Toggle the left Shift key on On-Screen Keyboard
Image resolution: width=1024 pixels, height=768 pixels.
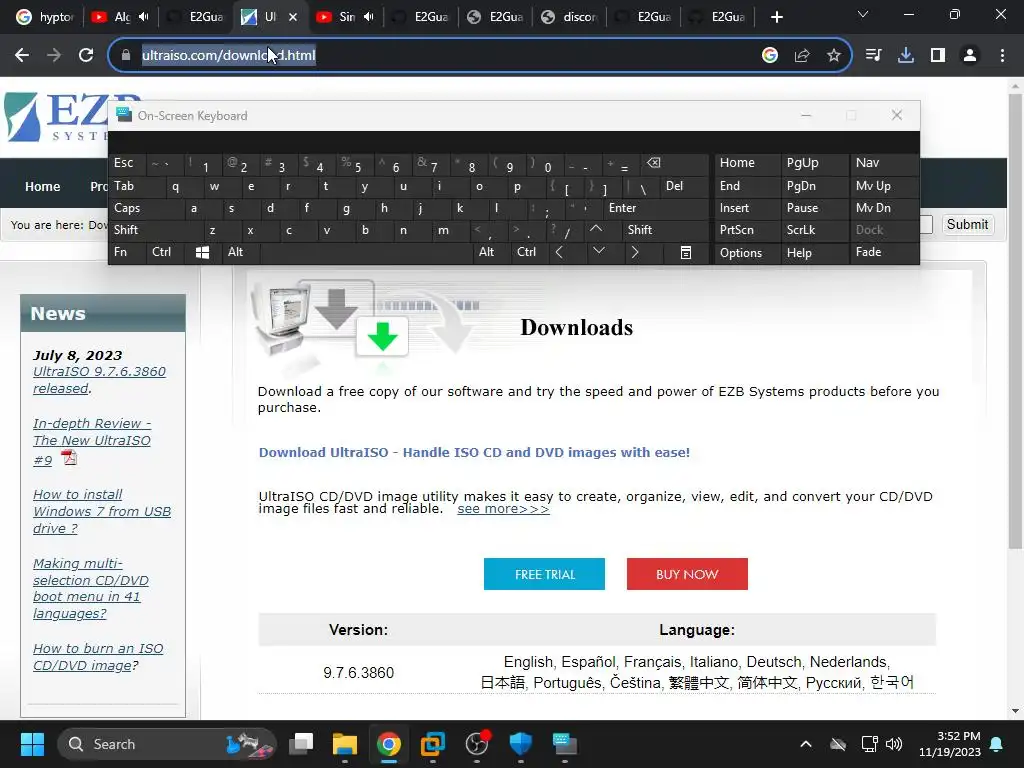126,230
